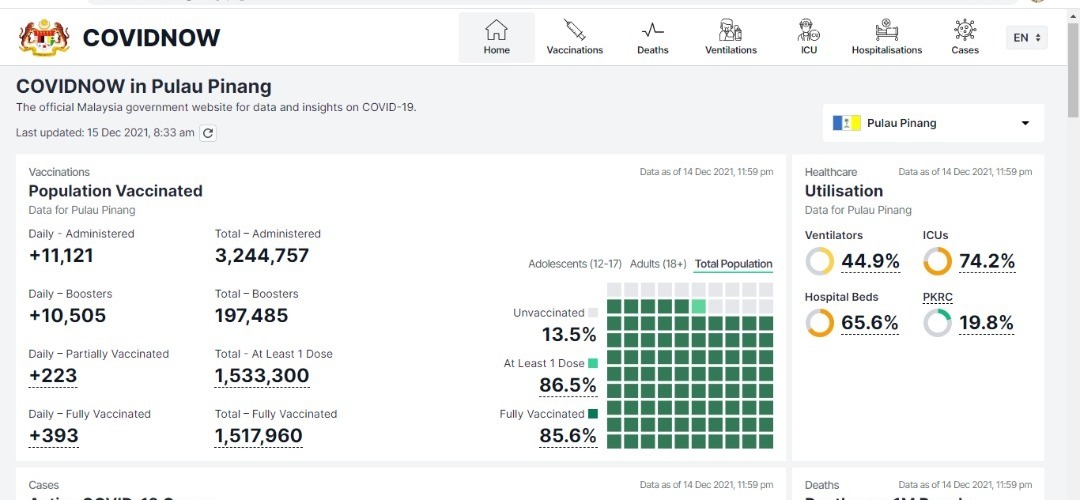Click the Ventilators donut chart
The height and width of the screenshot is (500, 1080).
click(x=820, y=262)
